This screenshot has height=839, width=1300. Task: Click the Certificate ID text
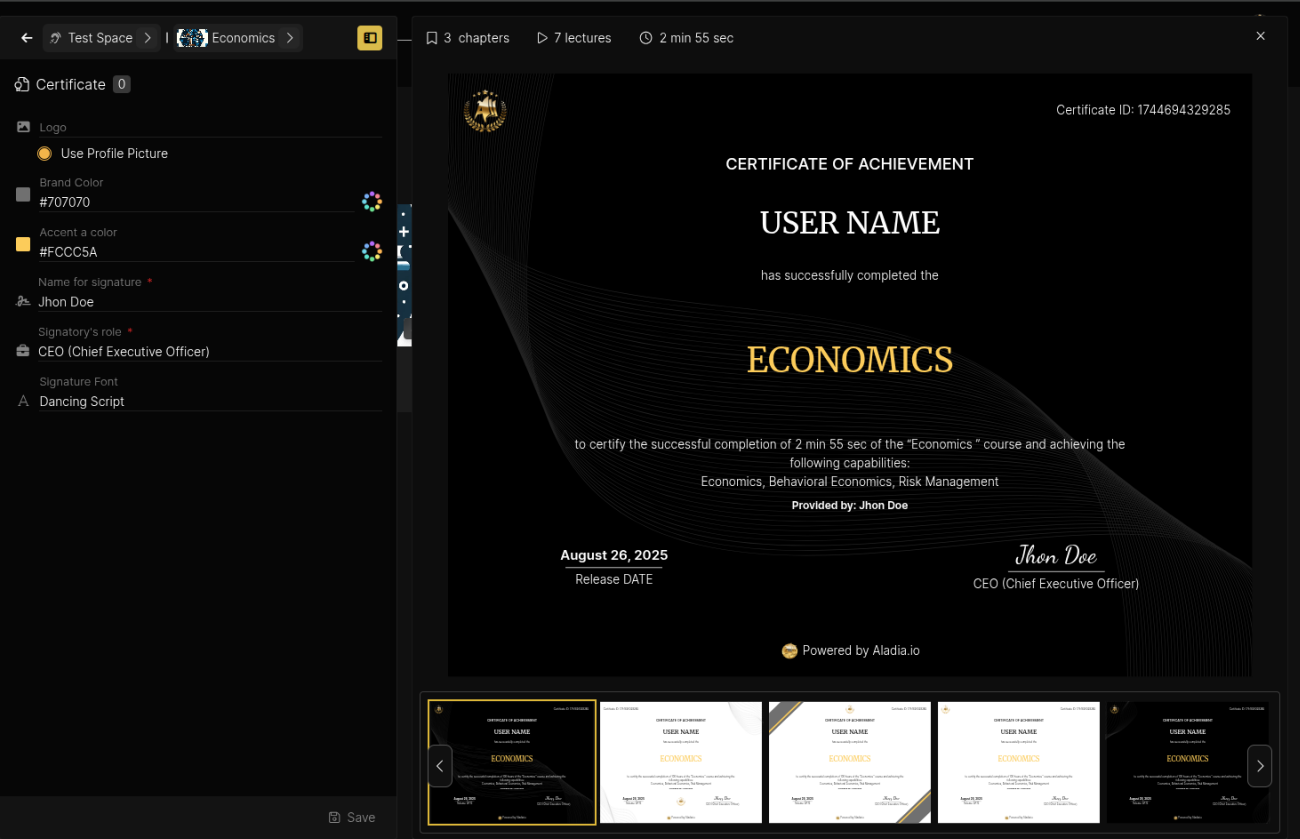point(1143,110)
